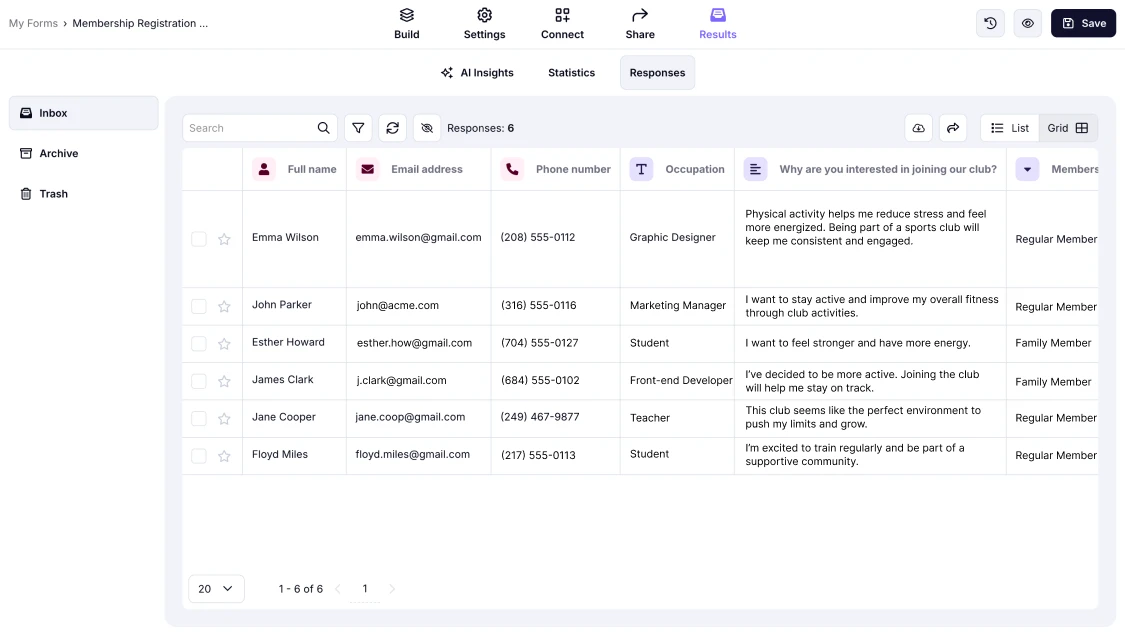
Task: Open the Membership column header dropdown
Action: (1027, 169)
